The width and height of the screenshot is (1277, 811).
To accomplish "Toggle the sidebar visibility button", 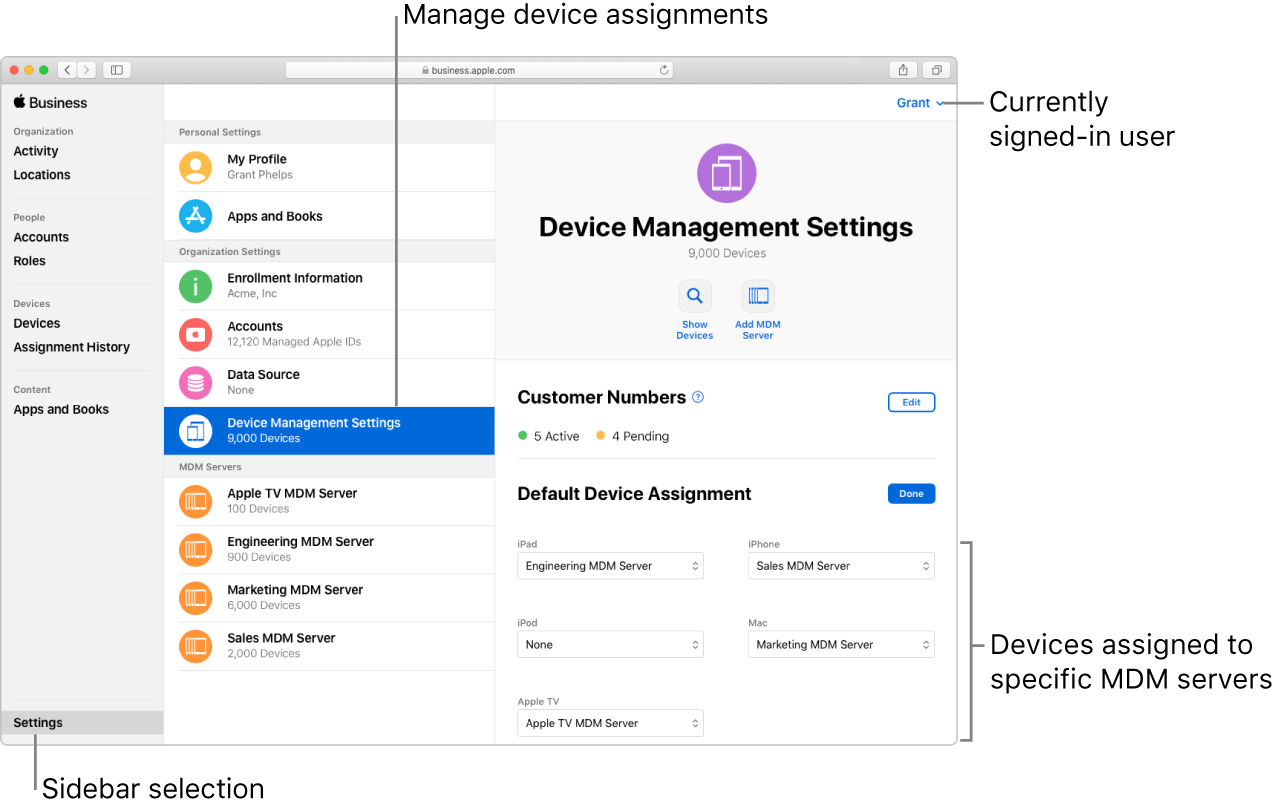I will click(x=115, y=69).
